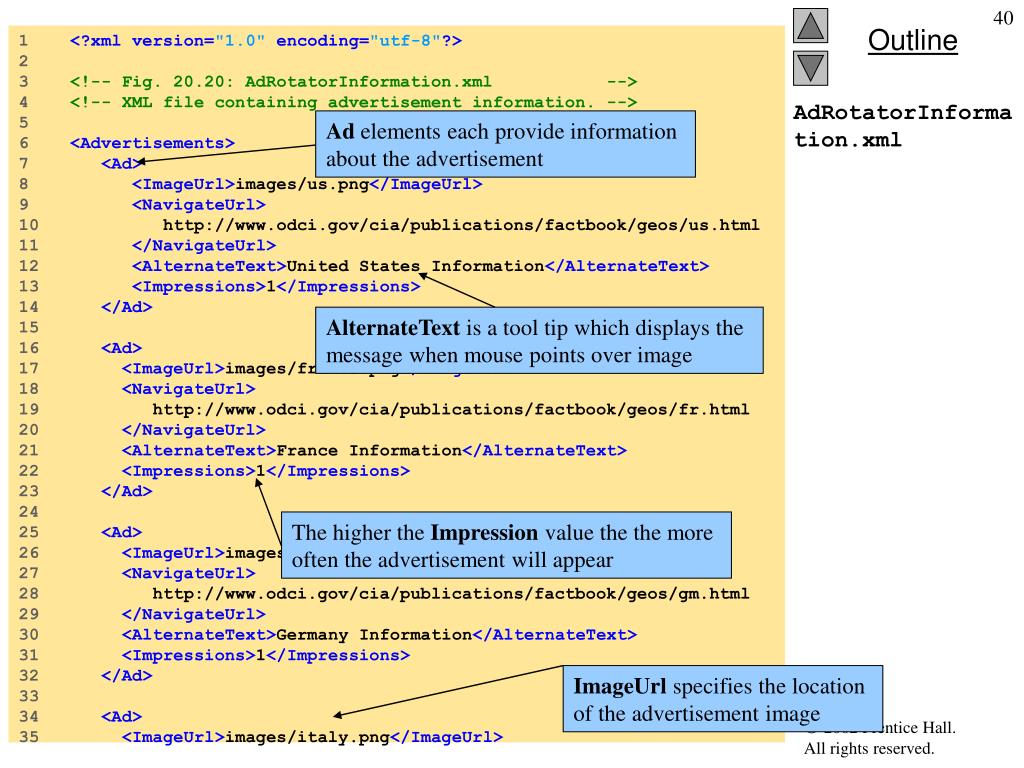Click 'United States Information' AlternateText line
This screenshot has height=768, width=1024.
coord(421,266)
